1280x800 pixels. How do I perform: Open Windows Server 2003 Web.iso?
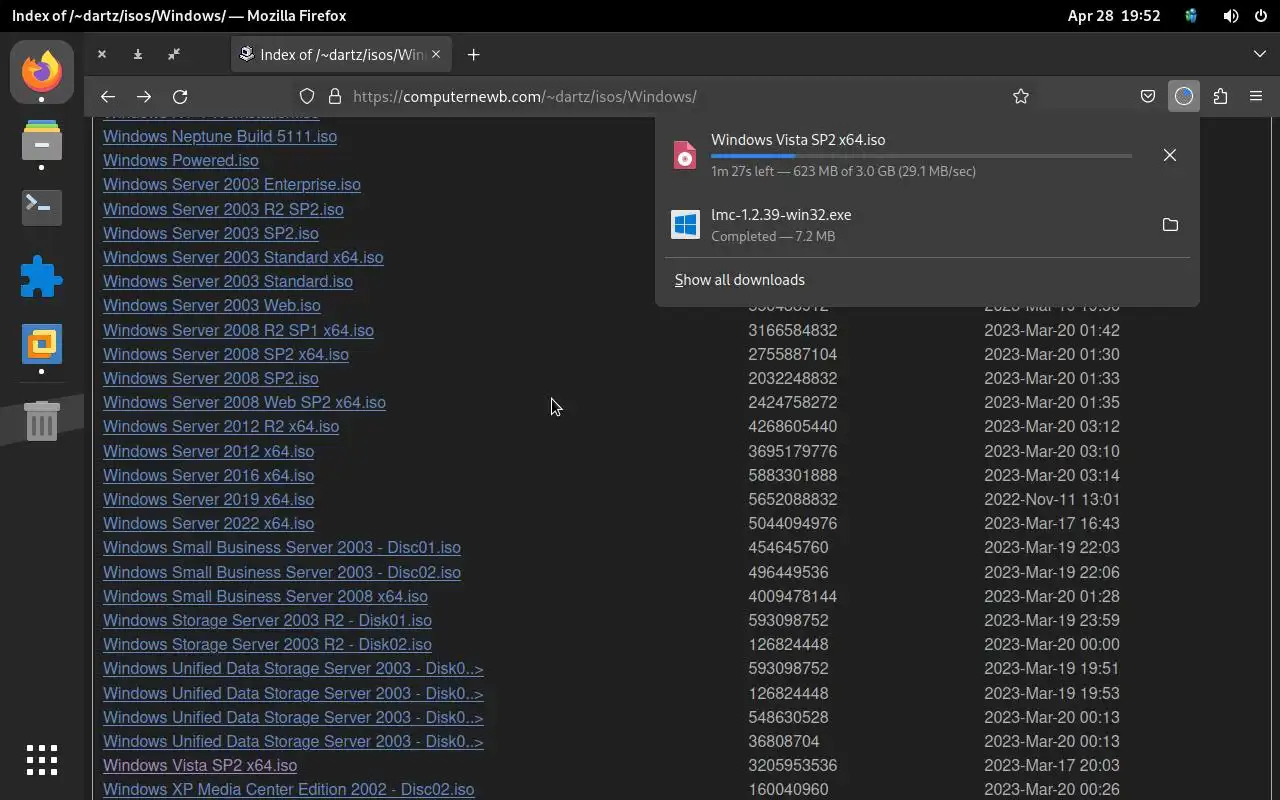click(x=212, y=305)
